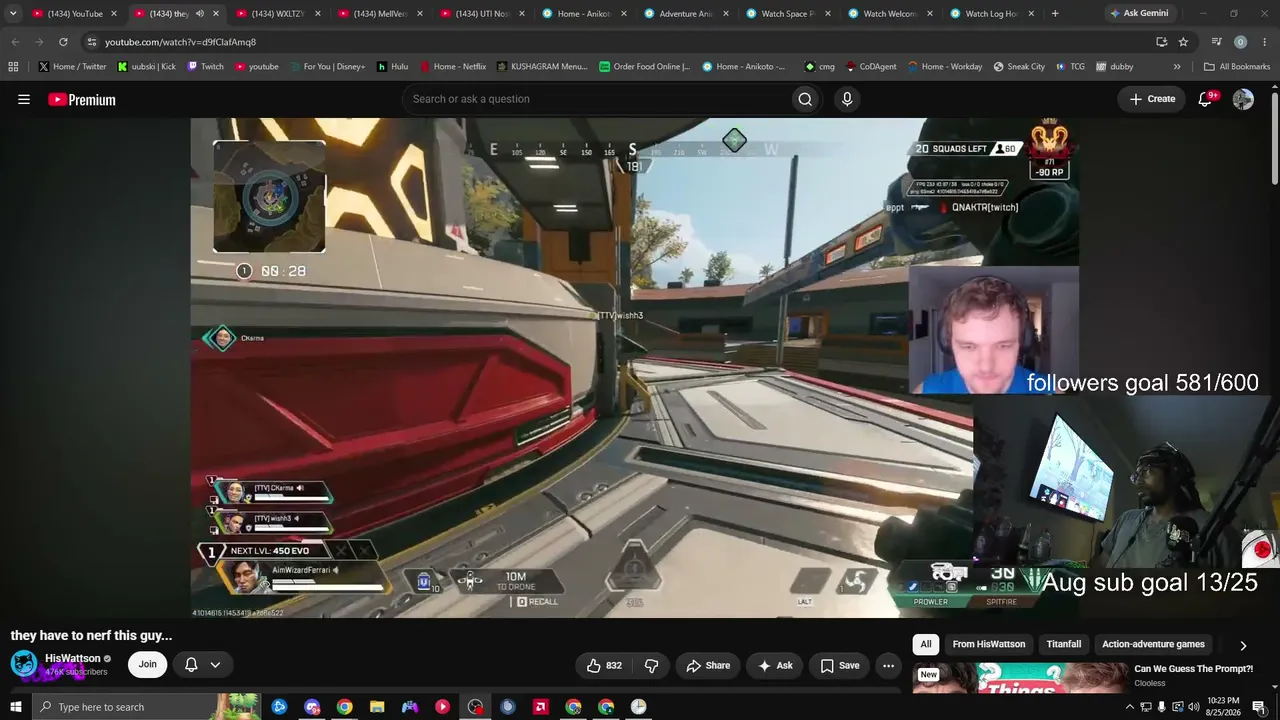The image size is (1280, 720).
Task: Click the Ask button
Action: coord(775,666)
